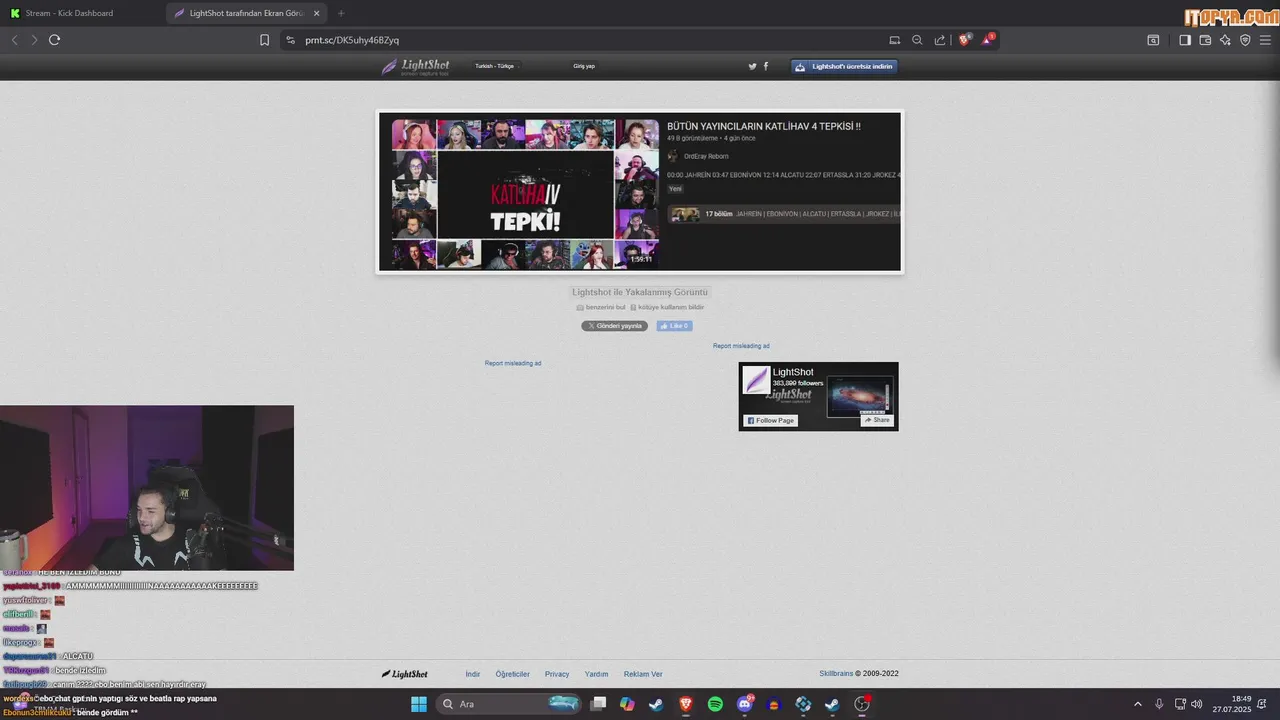This screenshot has width=1280, height=720.
Task: Click right Report misleading ad link
Action: 741,346
